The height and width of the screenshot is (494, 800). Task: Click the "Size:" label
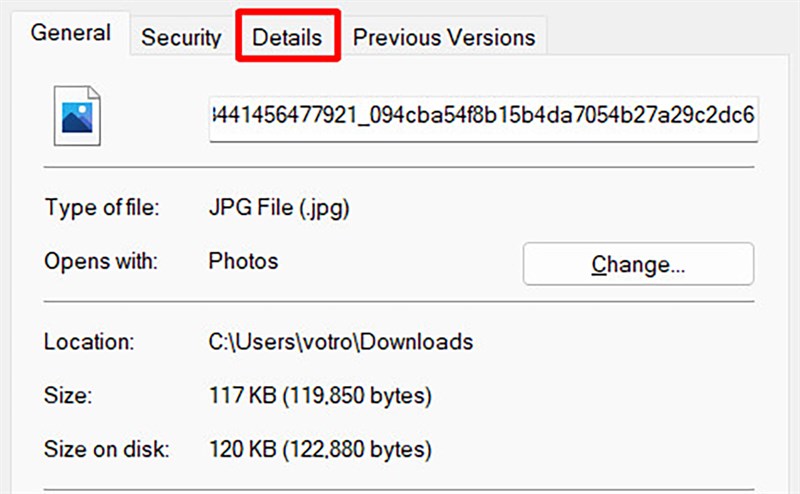coord(69,397)
